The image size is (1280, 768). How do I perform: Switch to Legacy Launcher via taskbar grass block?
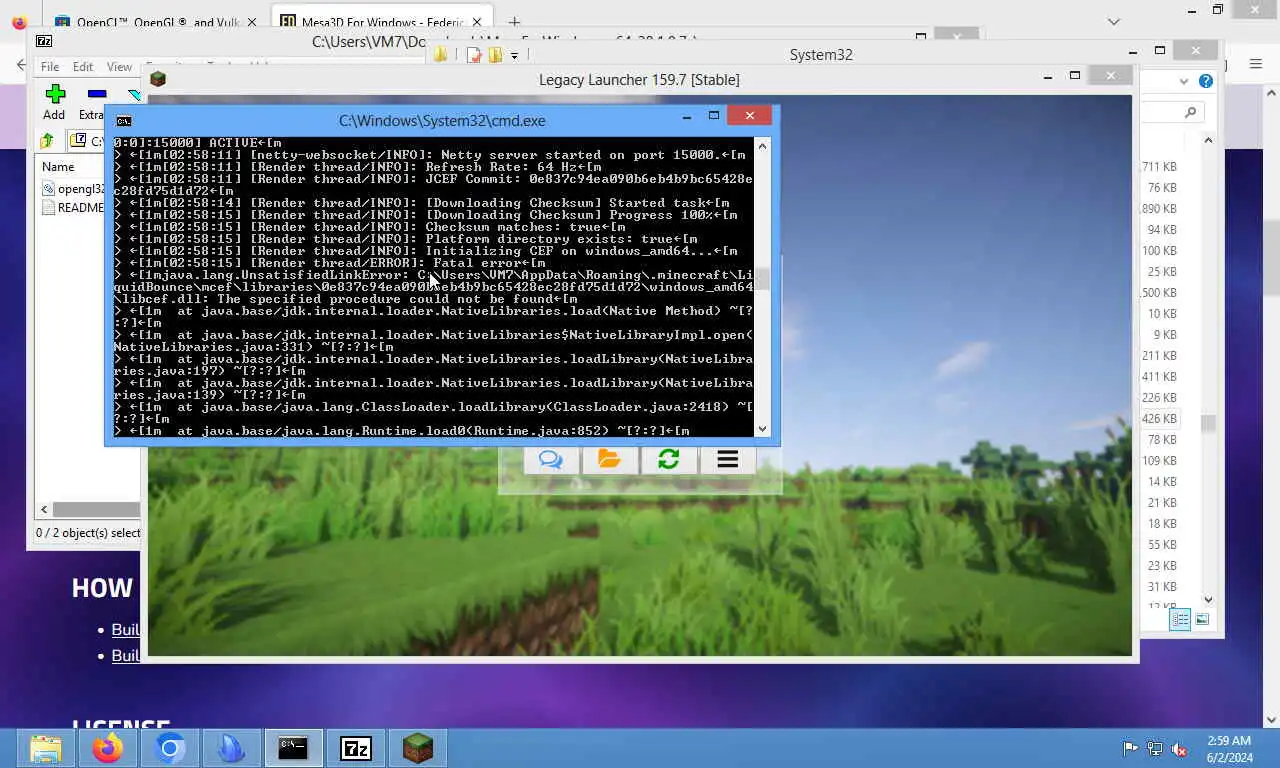418,748
